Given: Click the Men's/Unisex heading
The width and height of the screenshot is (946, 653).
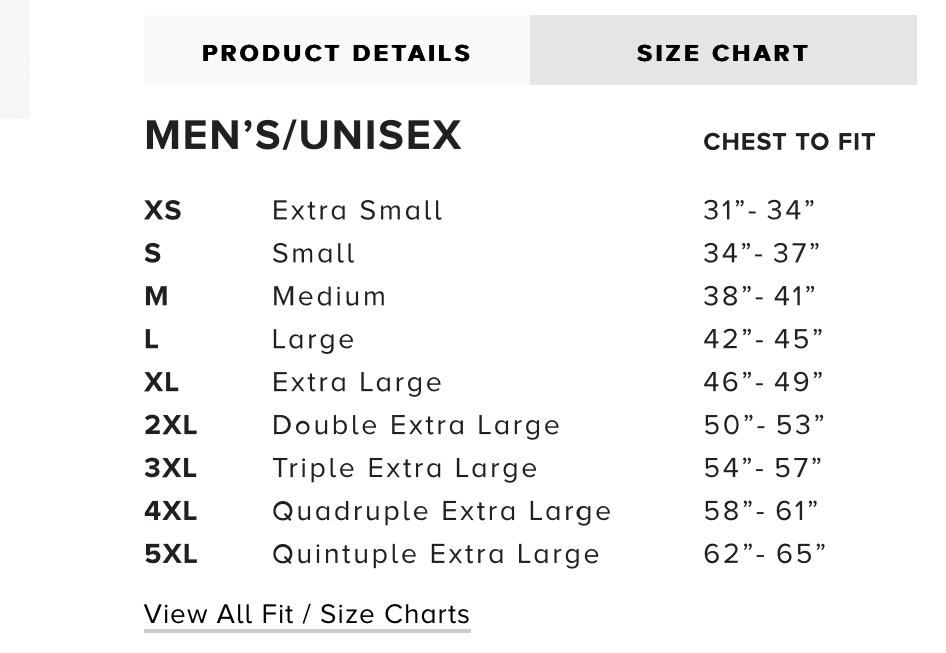Looking at the screenshot, I should [303, 136].
